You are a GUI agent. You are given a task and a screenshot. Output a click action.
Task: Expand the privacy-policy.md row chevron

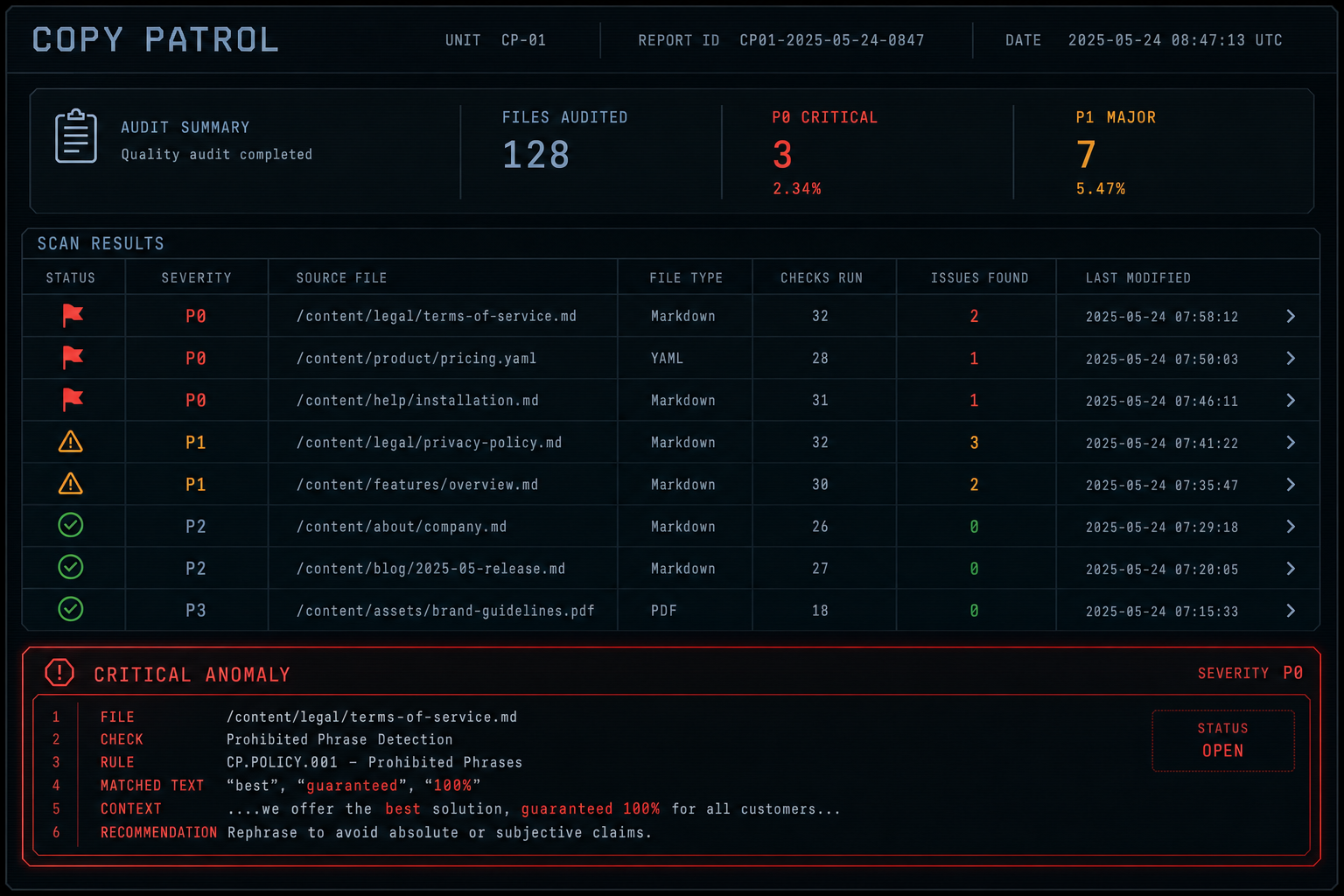[x=1291, y=442]
